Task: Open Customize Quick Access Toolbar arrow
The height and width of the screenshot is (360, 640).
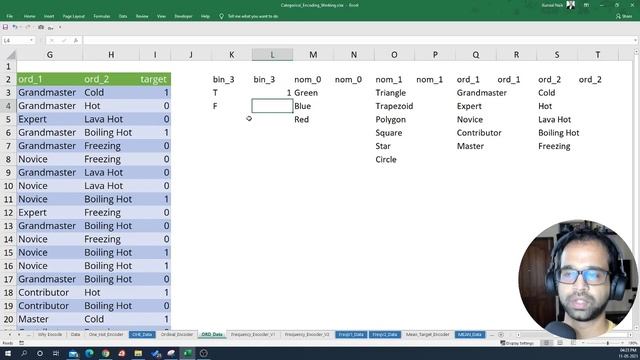Action: tap(60, 27)
